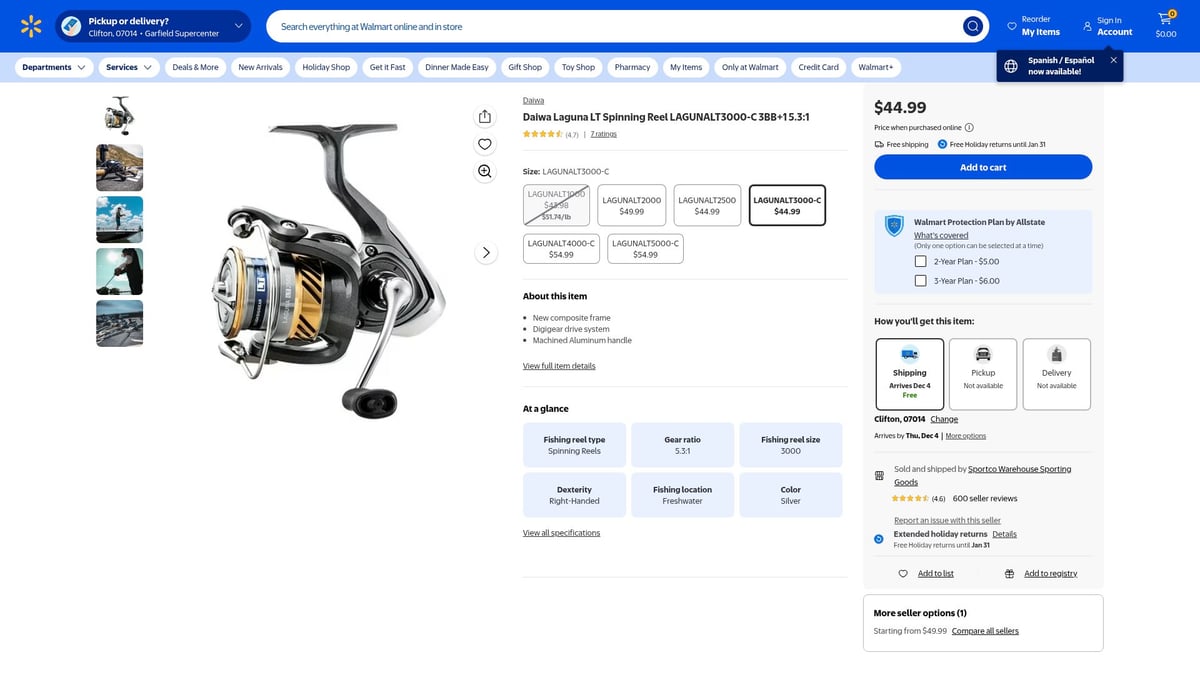Open the cart via the cart icon
Screen dimensions: 1200x675
point(1164,20)
